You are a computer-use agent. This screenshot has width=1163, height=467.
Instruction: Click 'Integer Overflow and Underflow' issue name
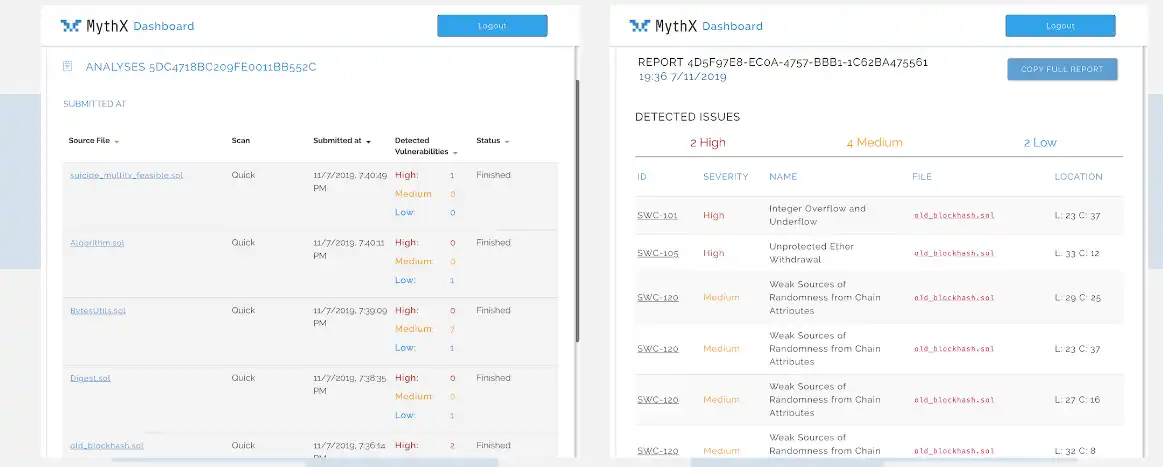pyautogui.click(x=817, y=215)
